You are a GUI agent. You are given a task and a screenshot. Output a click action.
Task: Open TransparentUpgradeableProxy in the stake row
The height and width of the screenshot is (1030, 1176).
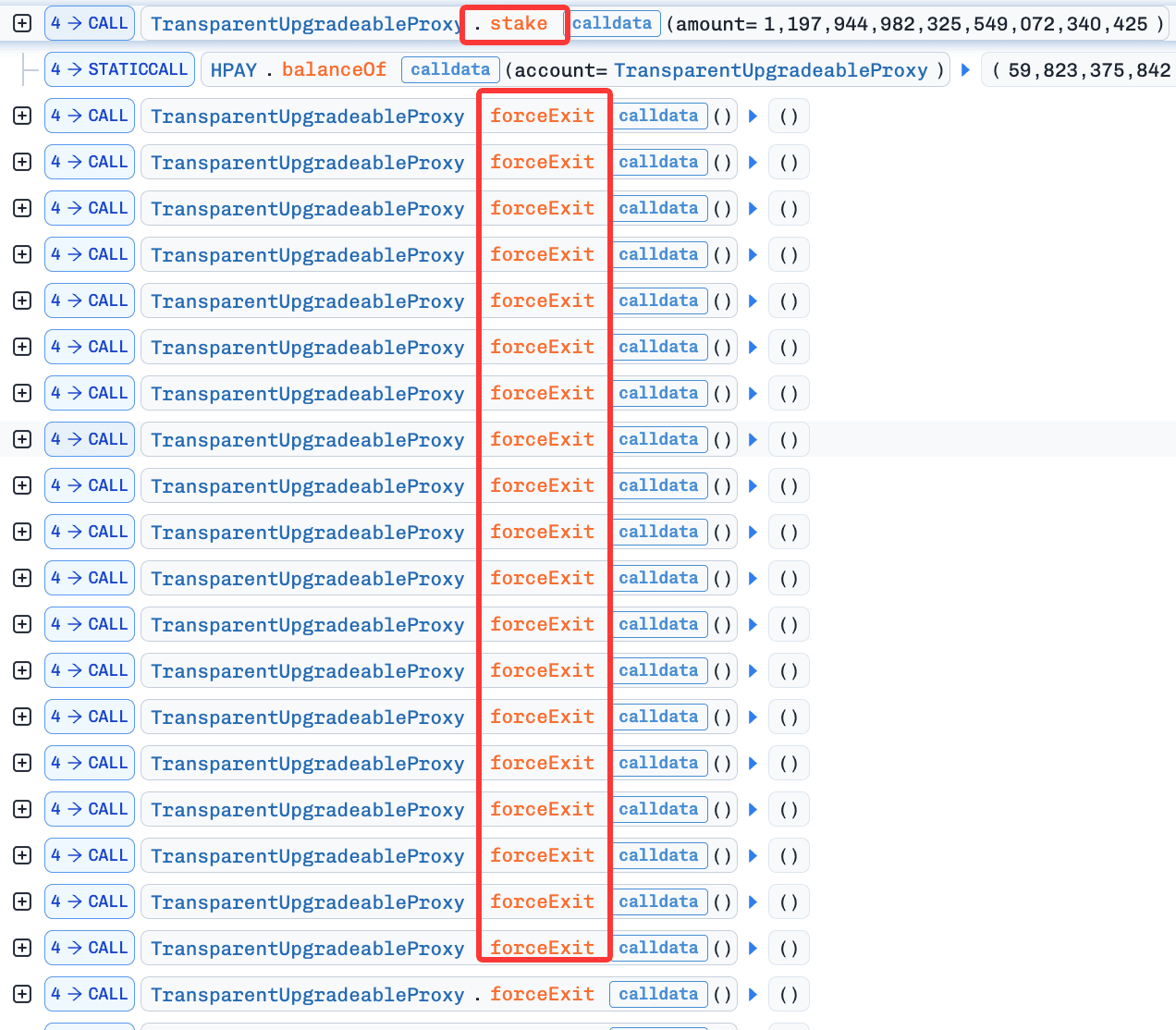click(306, 24)
